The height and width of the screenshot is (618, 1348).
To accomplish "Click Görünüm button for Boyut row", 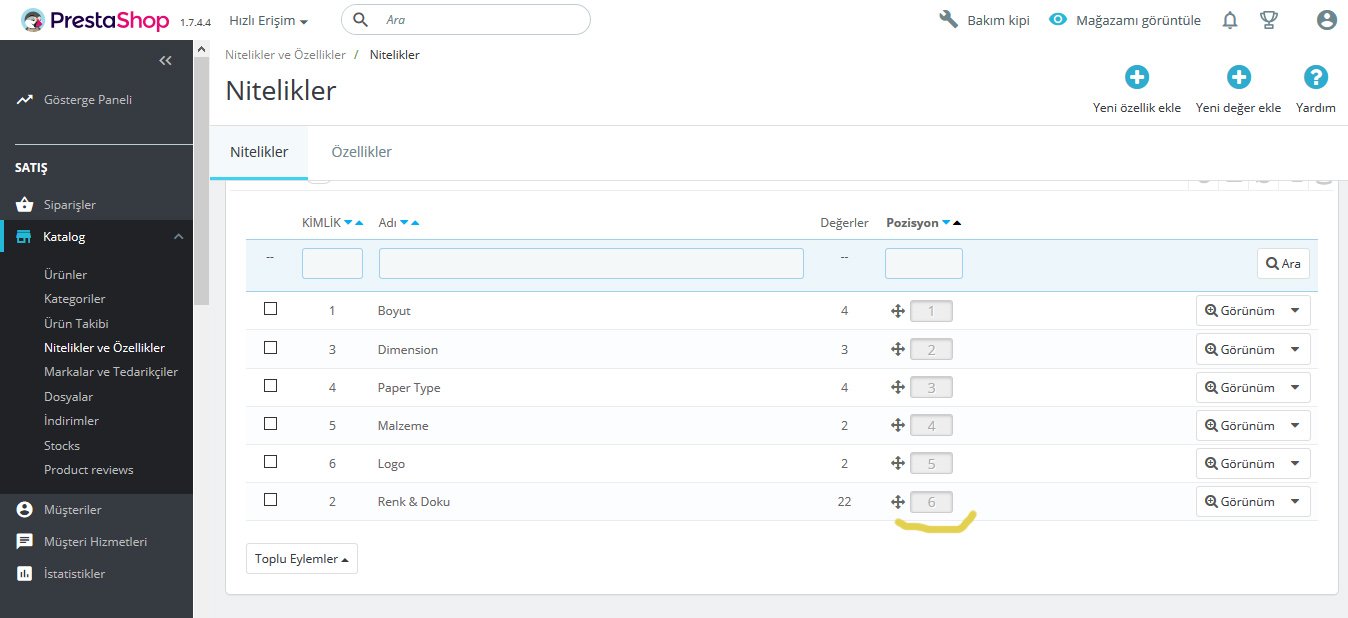I will 1240,311.
